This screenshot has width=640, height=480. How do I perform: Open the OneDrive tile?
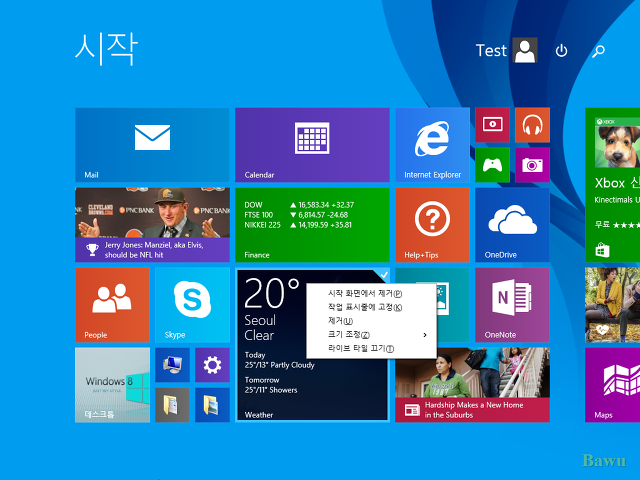tap(512, 225)
